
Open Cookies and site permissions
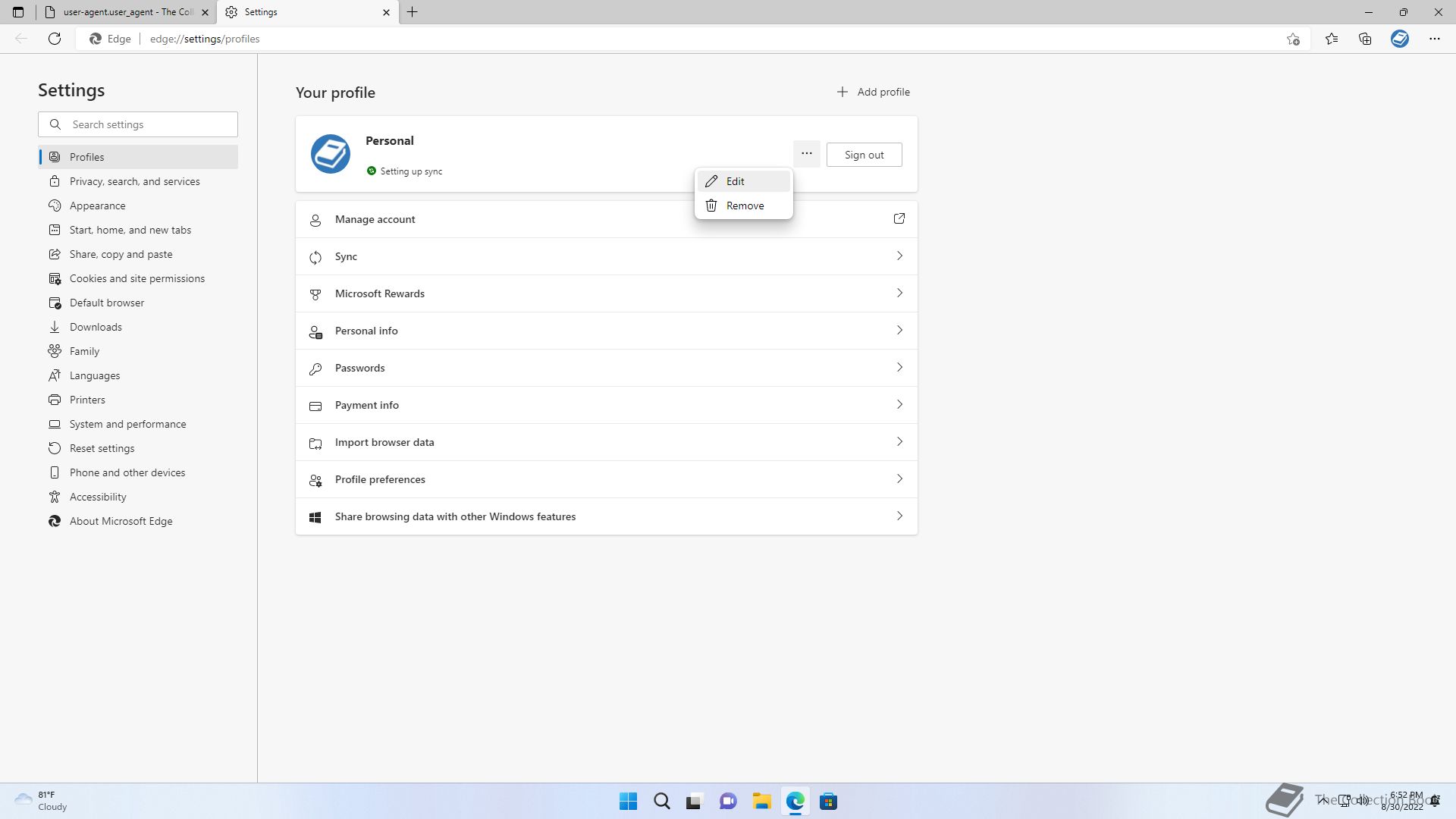[x=138, y=278]
